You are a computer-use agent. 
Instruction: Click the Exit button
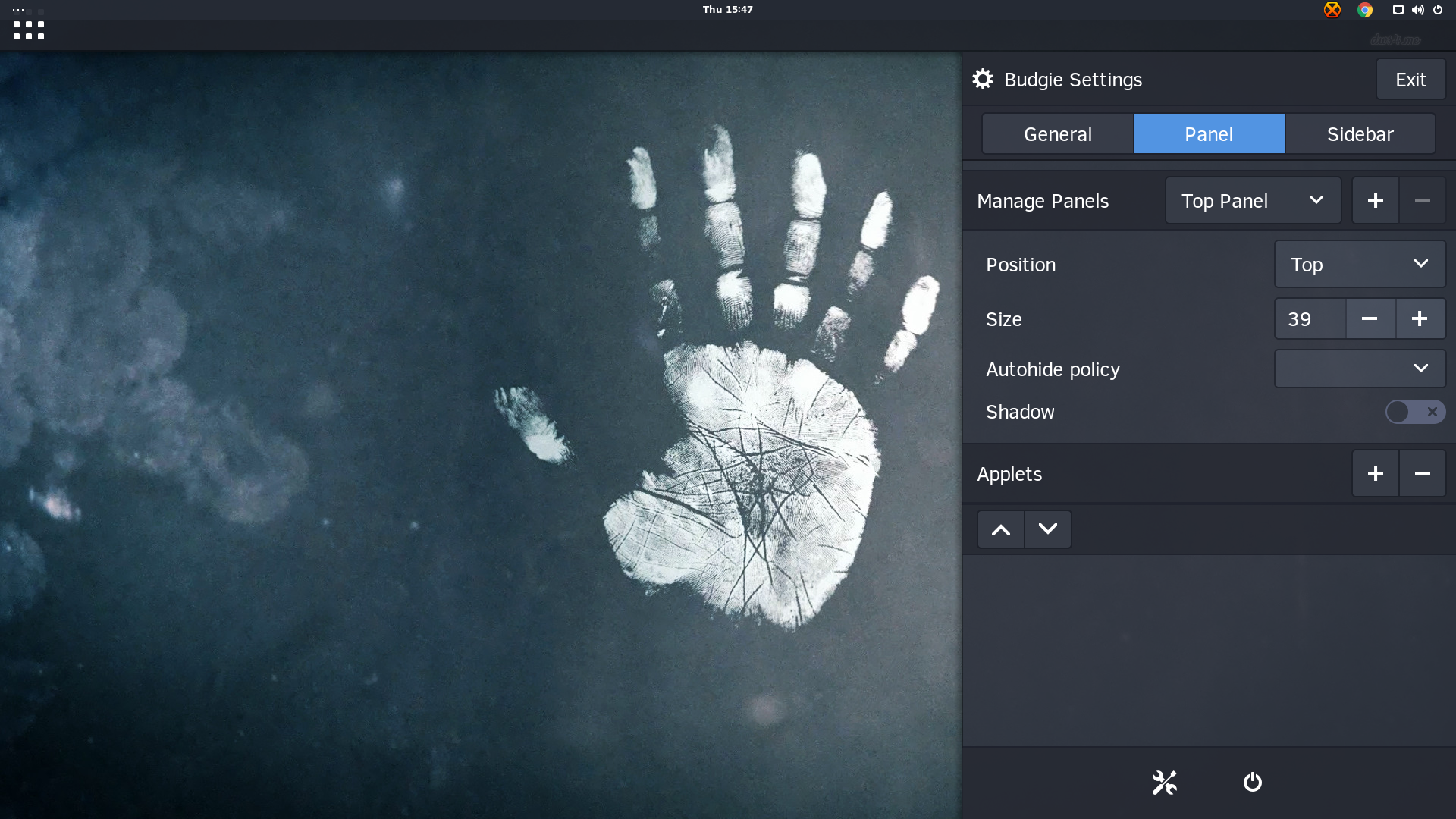point(1411,80)
